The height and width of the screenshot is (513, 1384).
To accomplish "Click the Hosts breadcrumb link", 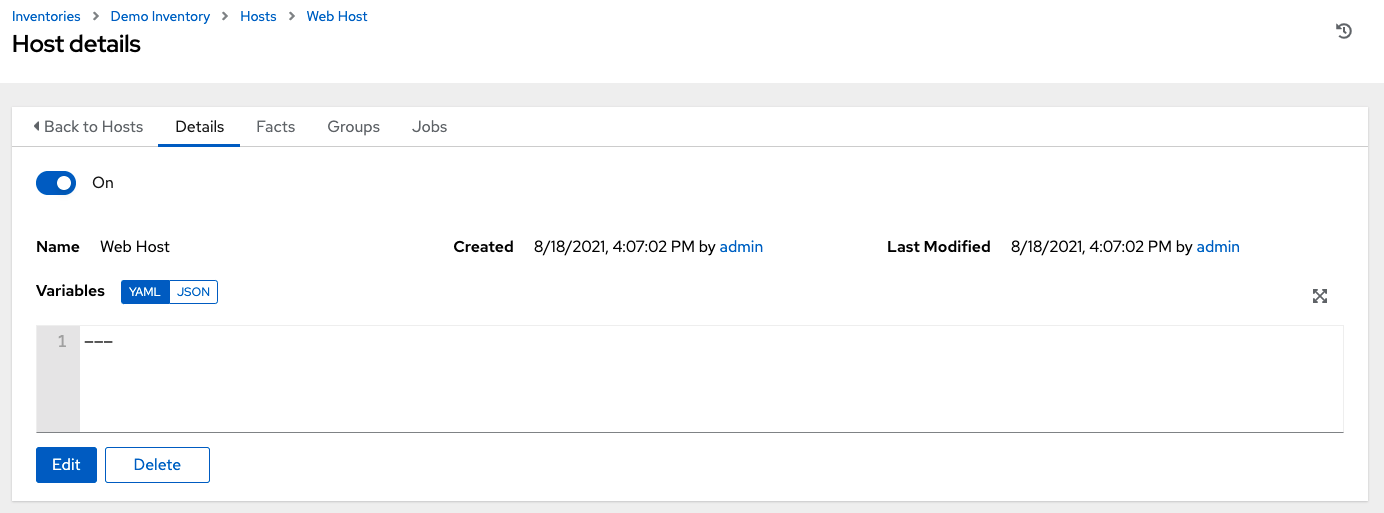I will 258,17.
